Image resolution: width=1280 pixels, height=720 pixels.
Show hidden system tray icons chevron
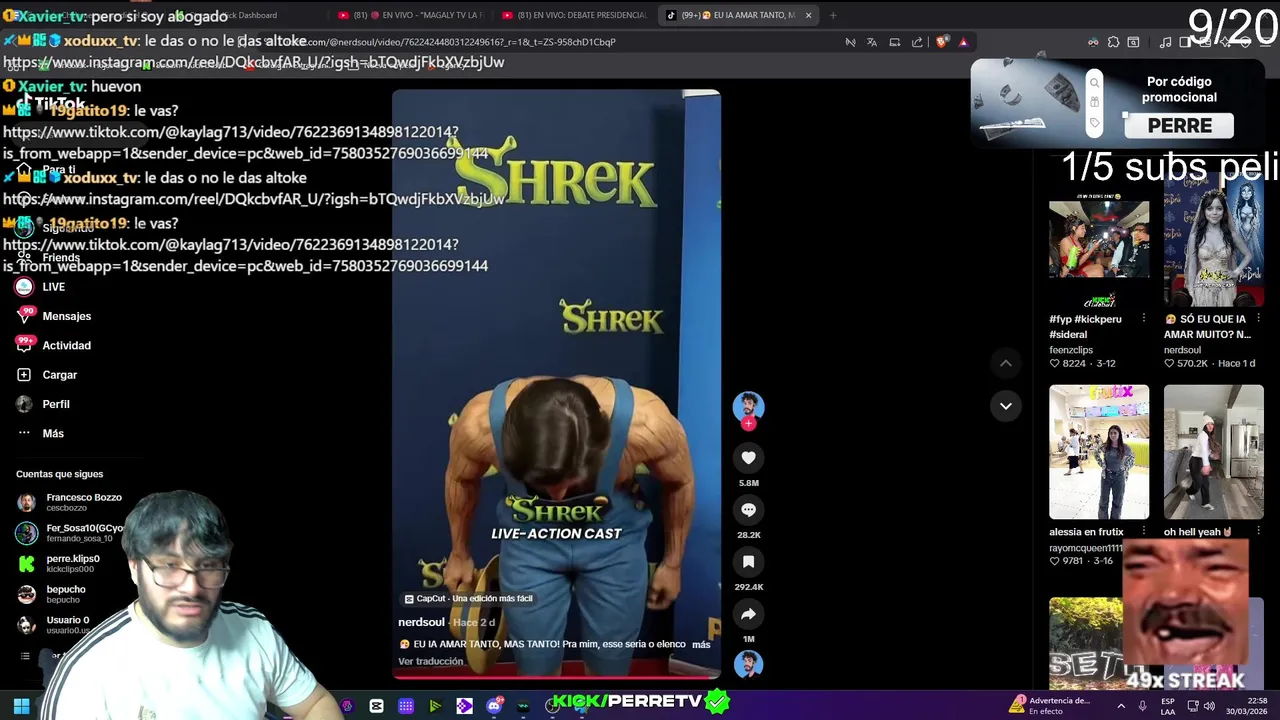tap(1120, 706)
